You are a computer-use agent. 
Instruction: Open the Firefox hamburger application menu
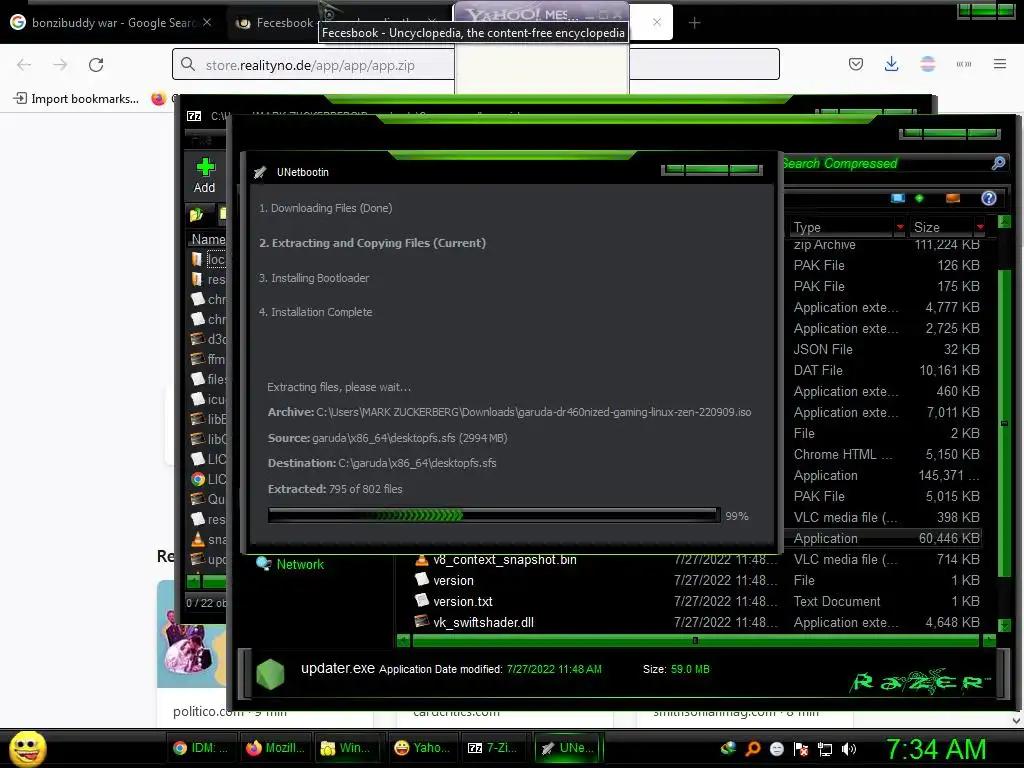1000,64
